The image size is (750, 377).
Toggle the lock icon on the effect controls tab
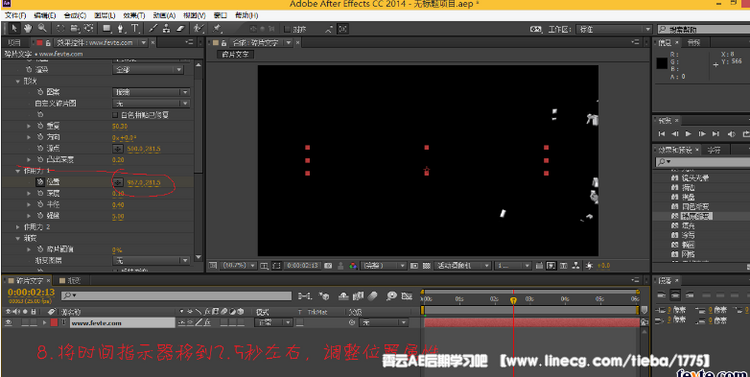48,43
